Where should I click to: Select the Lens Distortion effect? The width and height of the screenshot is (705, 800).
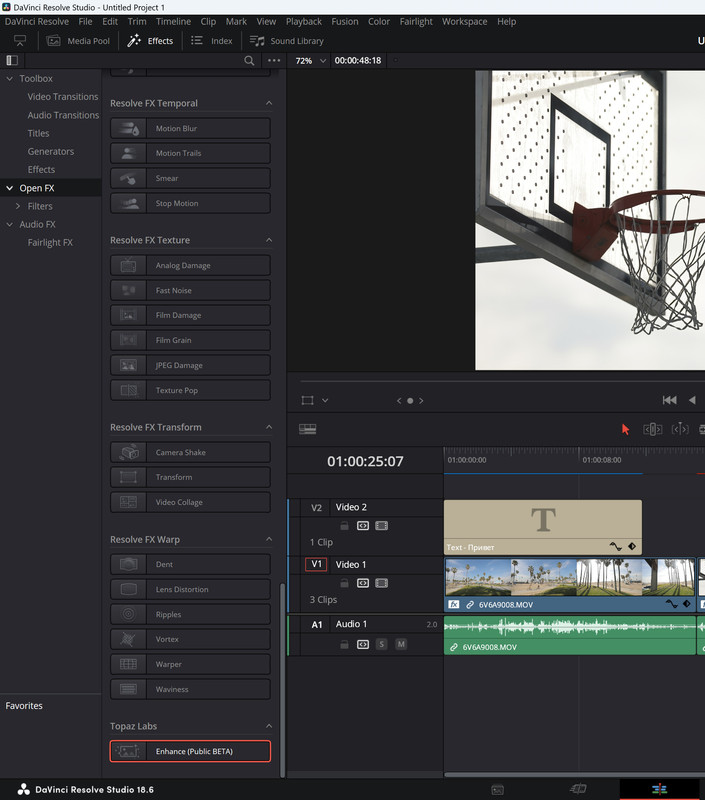click(x=190, y=589)
